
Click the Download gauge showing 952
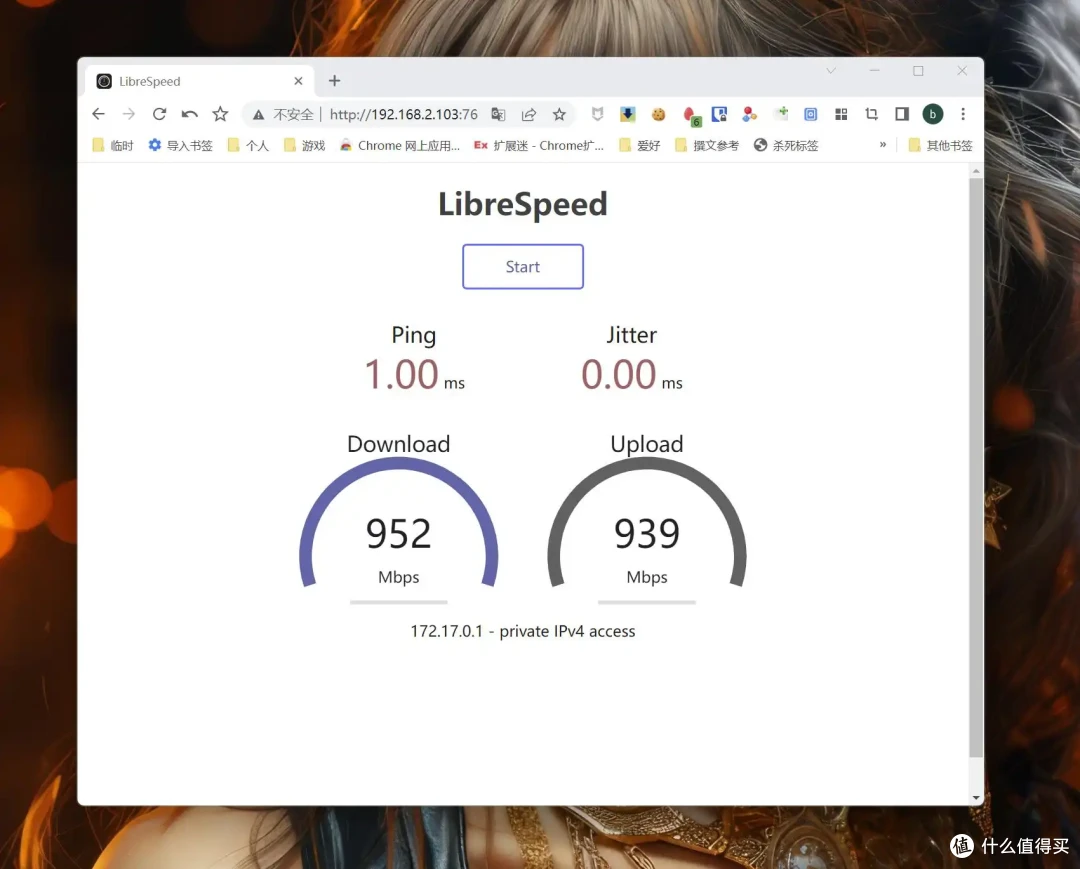tap(399, 523)
